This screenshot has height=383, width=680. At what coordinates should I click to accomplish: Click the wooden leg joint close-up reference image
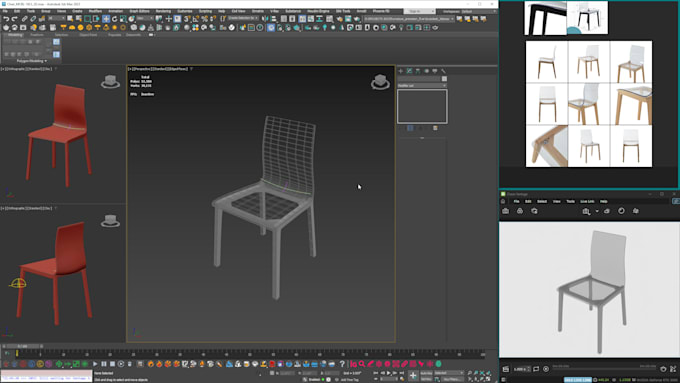[x=546, y=146]
